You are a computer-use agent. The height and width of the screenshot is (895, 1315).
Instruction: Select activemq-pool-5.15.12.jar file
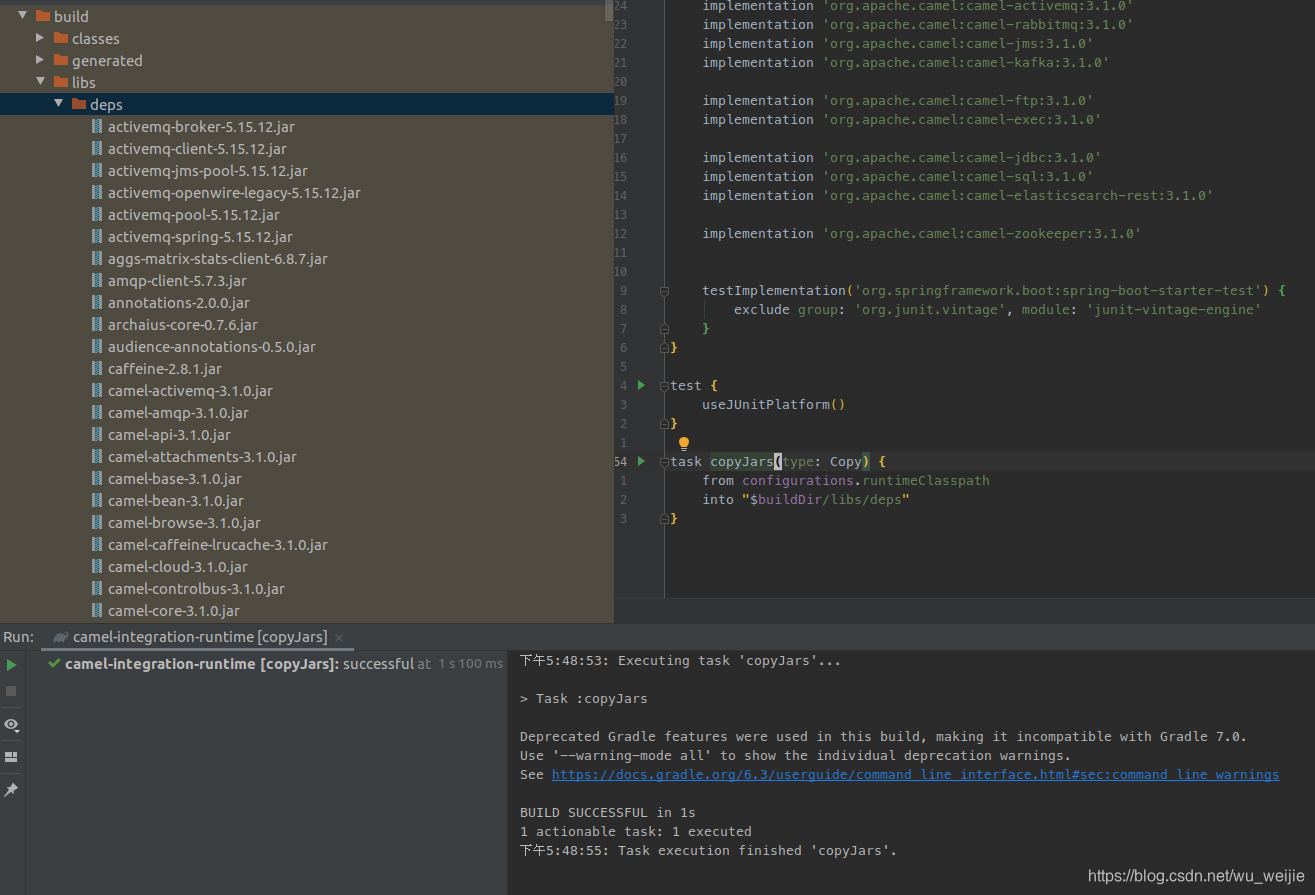[194, 215]
